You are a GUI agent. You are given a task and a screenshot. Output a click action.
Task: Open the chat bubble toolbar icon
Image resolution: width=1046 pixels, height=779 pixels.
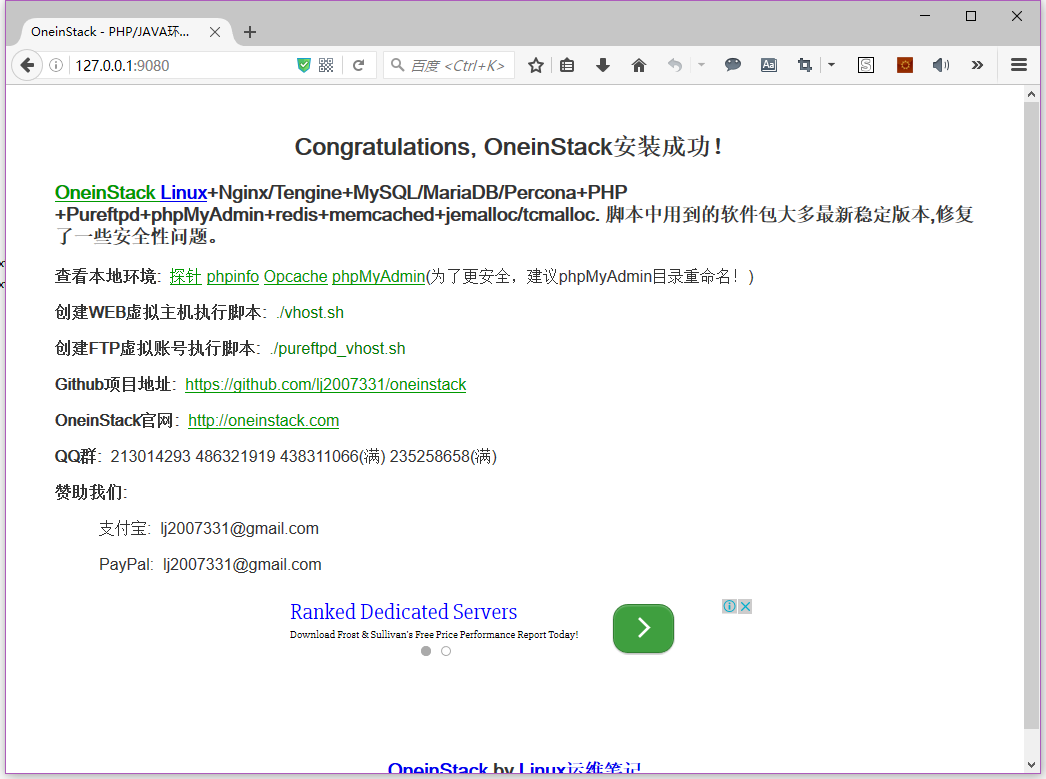[x=732, y=65]
